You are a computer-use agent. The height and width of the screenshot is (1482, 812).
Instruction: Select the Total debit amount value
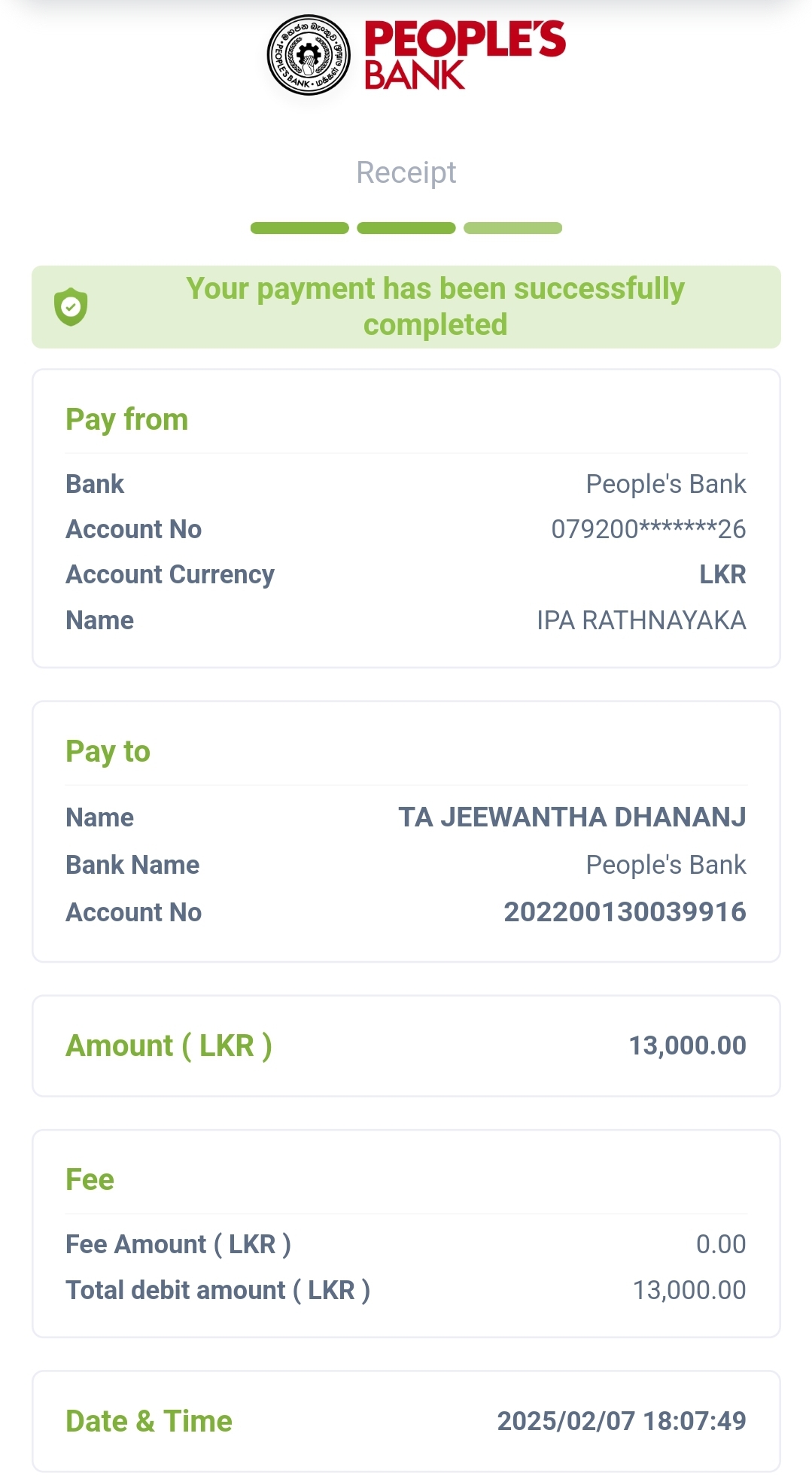[x=689, y=1290]
